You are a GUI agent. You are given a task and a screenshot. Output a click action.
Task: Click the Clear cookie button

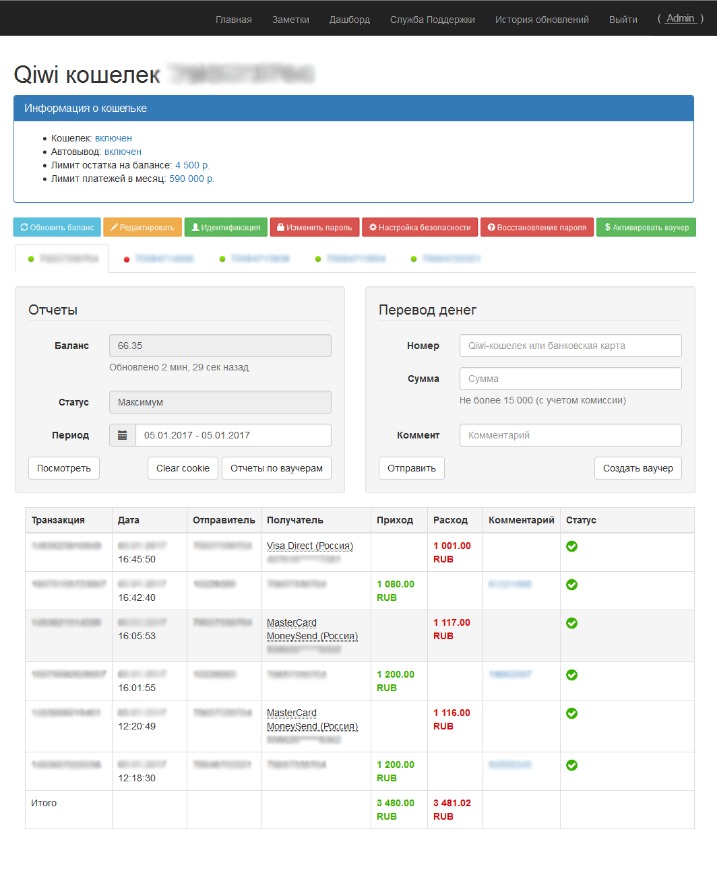183,468
